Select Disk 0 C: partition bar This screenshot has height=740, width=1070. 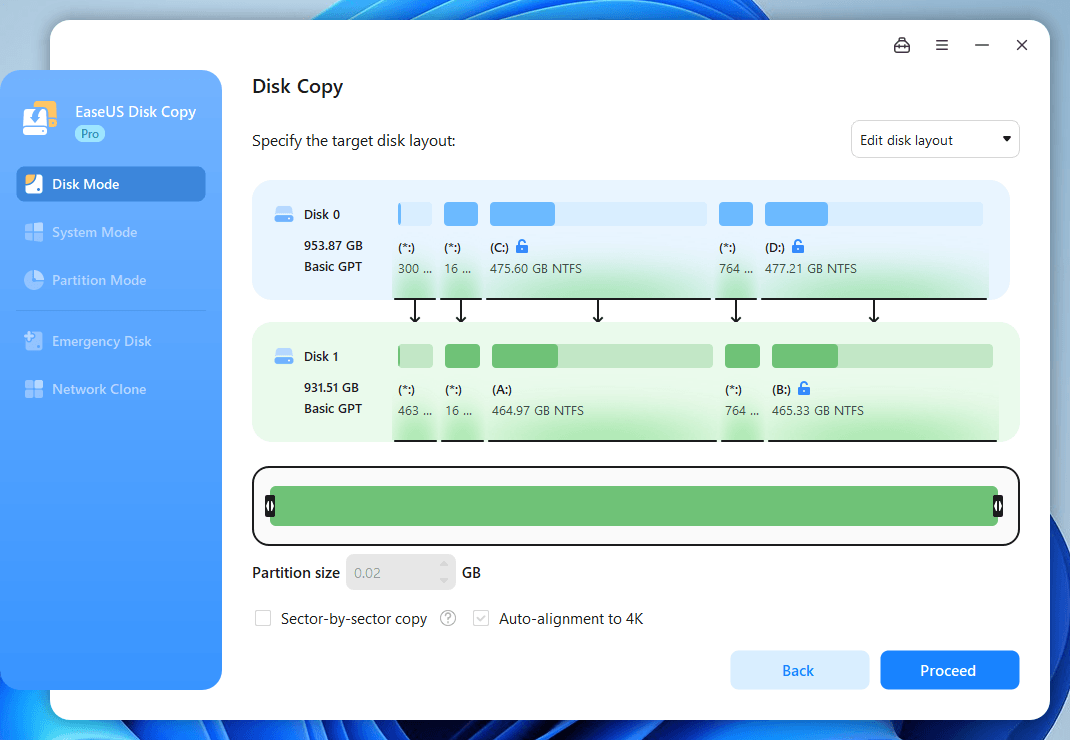tap(598, 214)
